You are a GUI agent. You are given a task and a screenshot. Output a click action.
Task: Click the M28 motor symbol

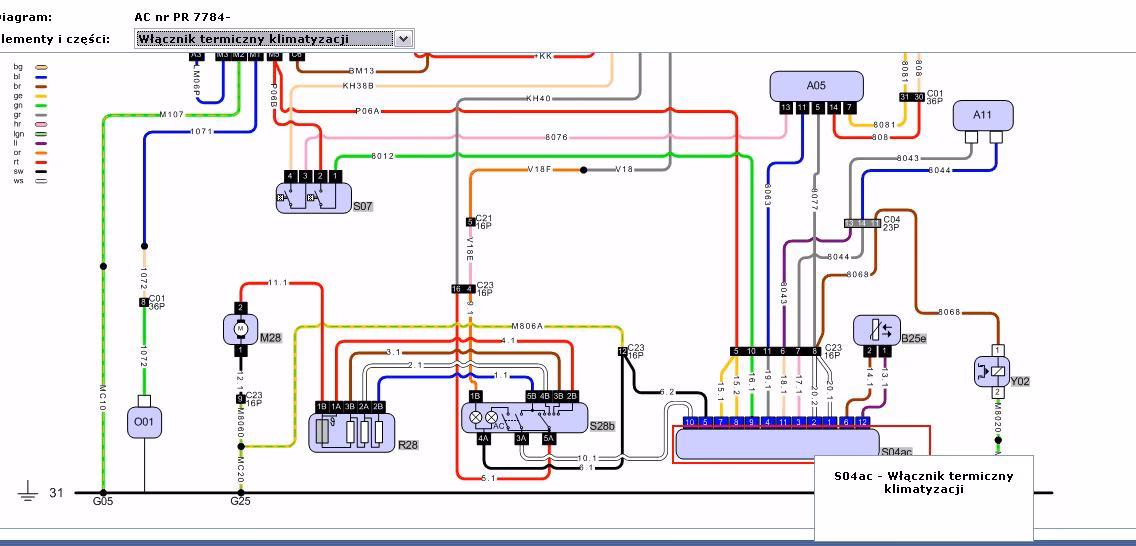tap(240, 328)
